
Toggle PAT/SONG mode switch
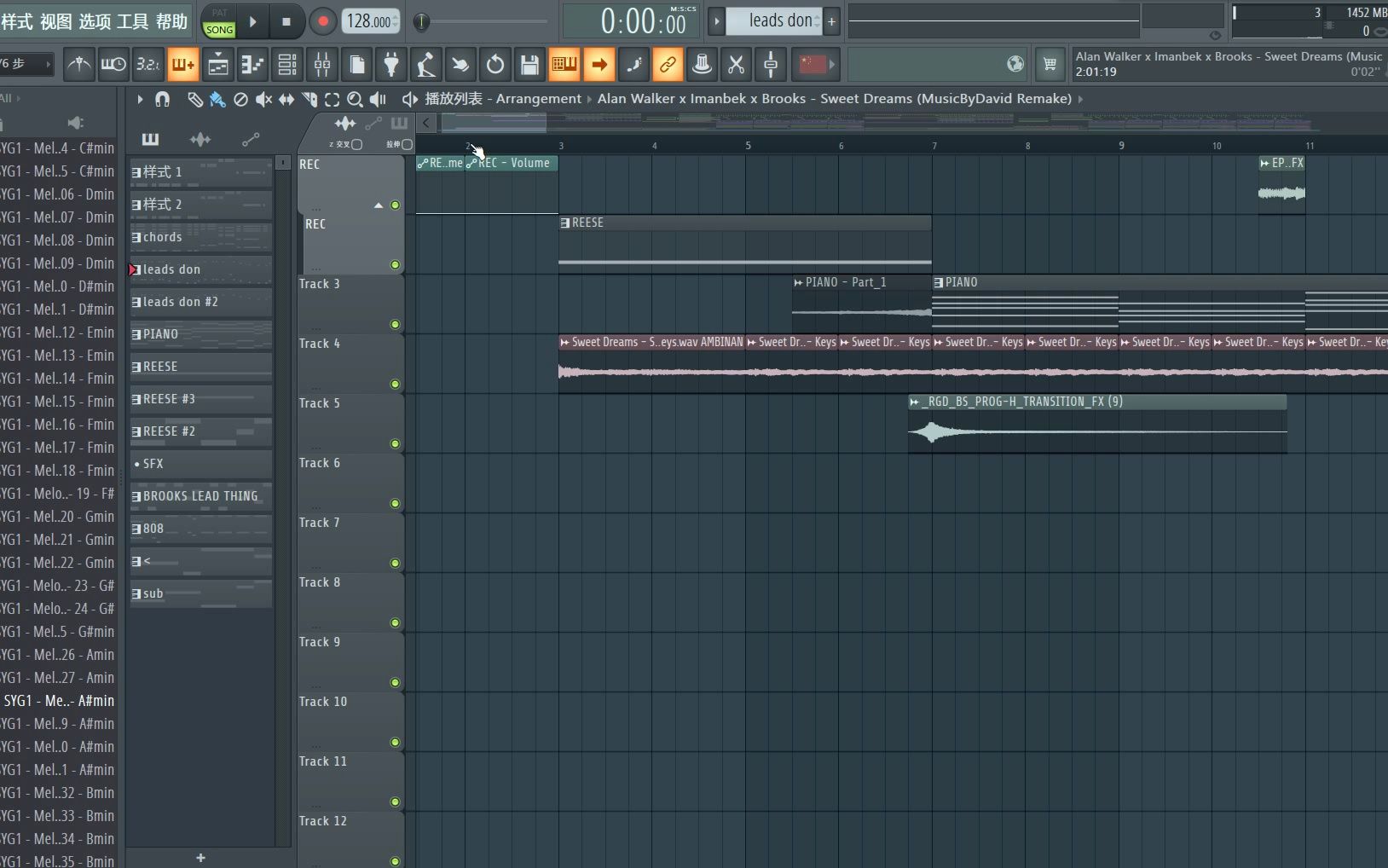(219, 21)
